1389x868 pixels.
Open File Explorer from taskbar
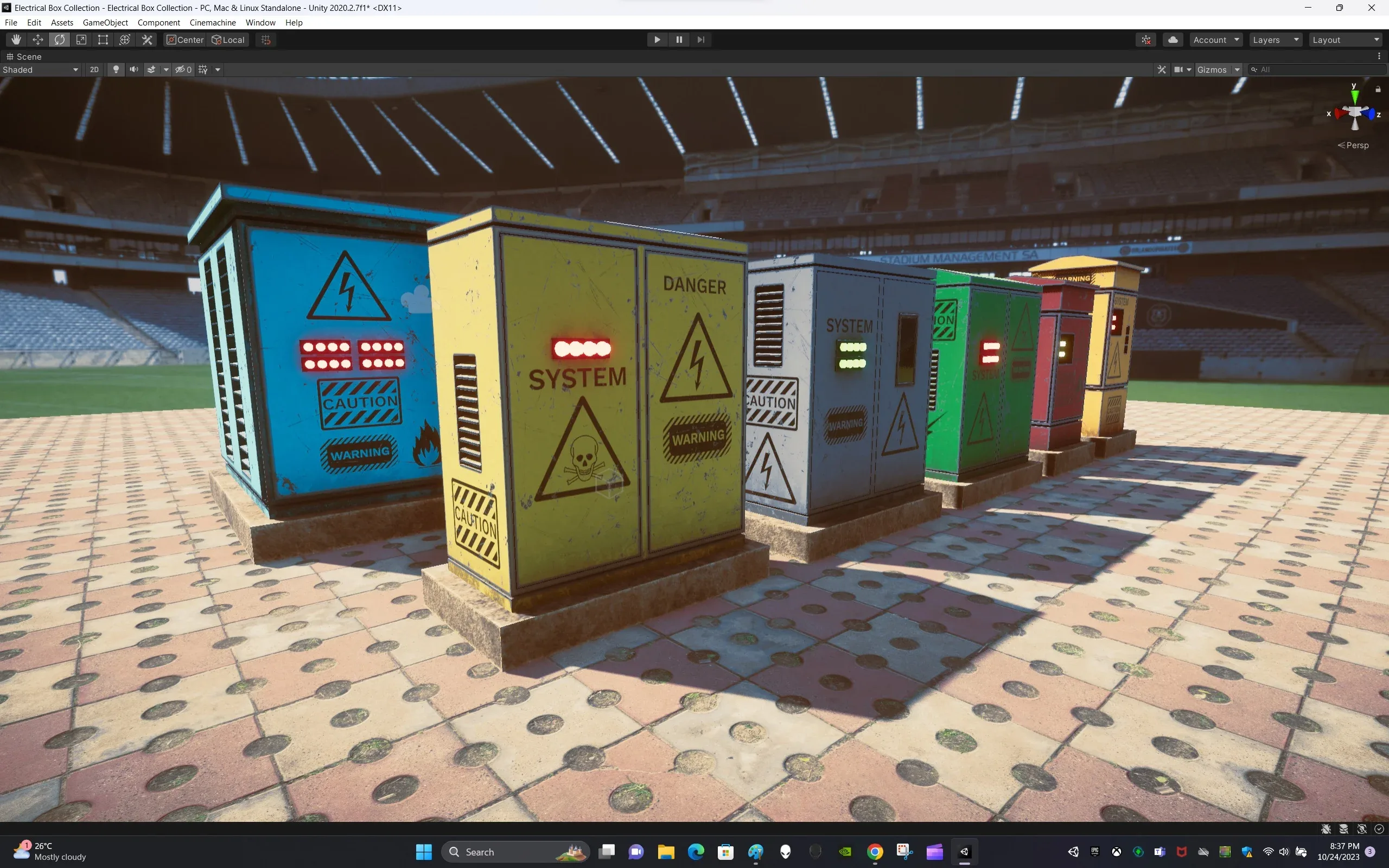(666, 851)
